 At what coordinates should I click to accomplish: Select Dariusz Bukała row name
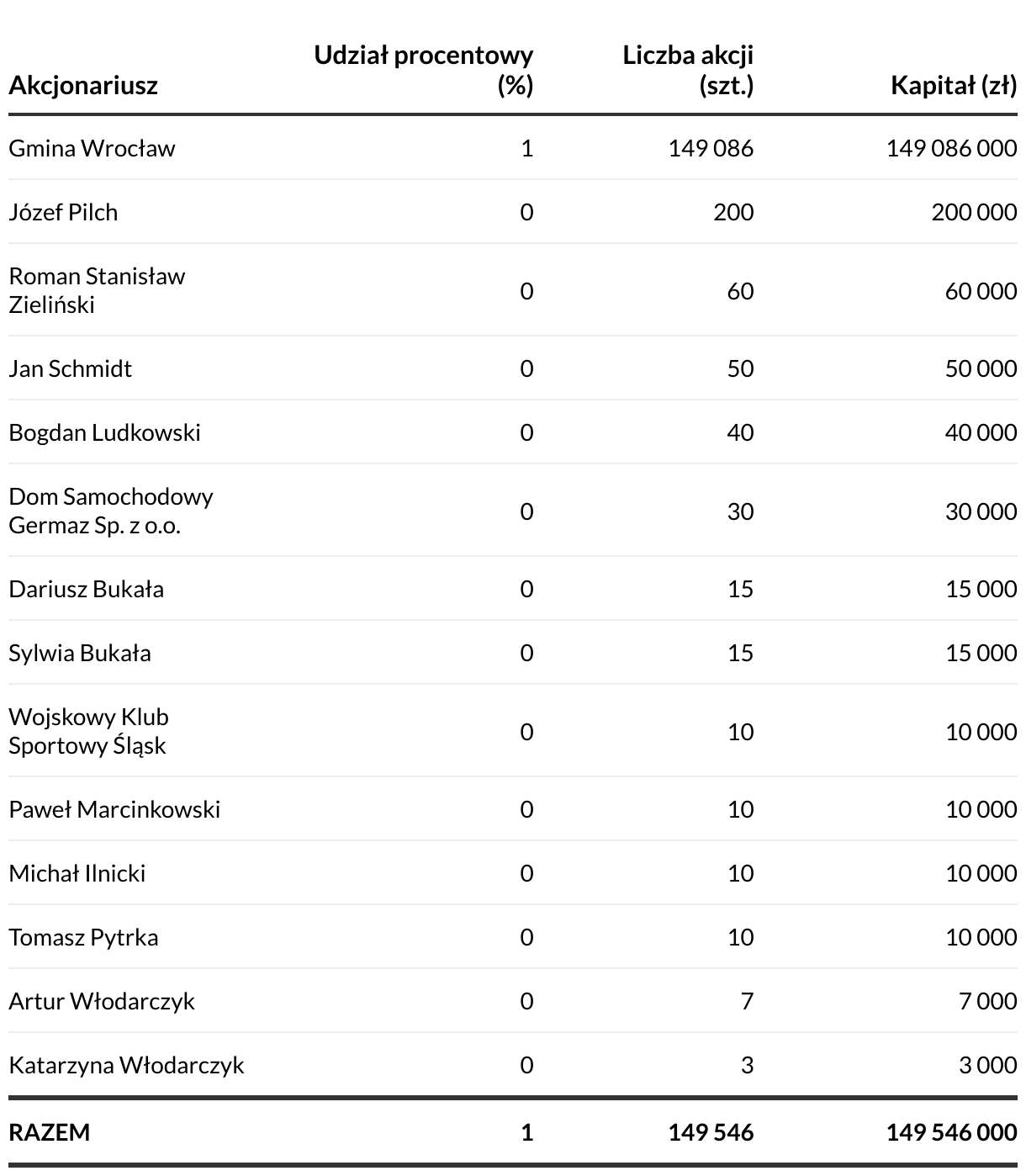click(86, 590)
